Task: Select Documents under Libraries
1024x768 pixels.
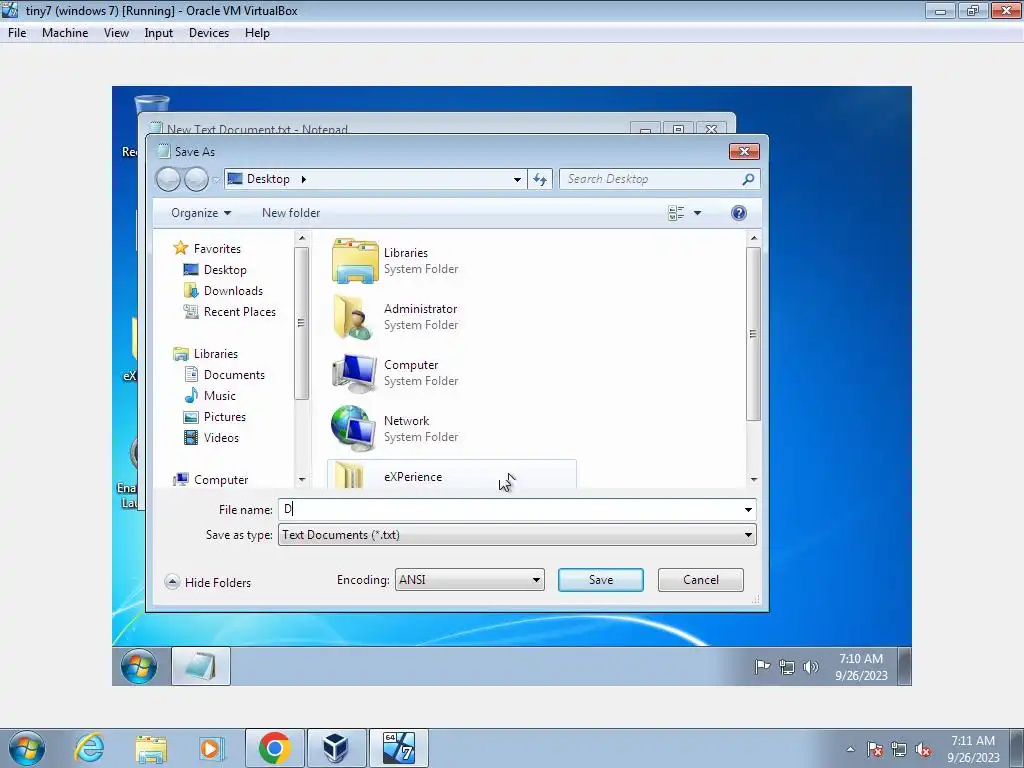Action: [x=234, y=375]
